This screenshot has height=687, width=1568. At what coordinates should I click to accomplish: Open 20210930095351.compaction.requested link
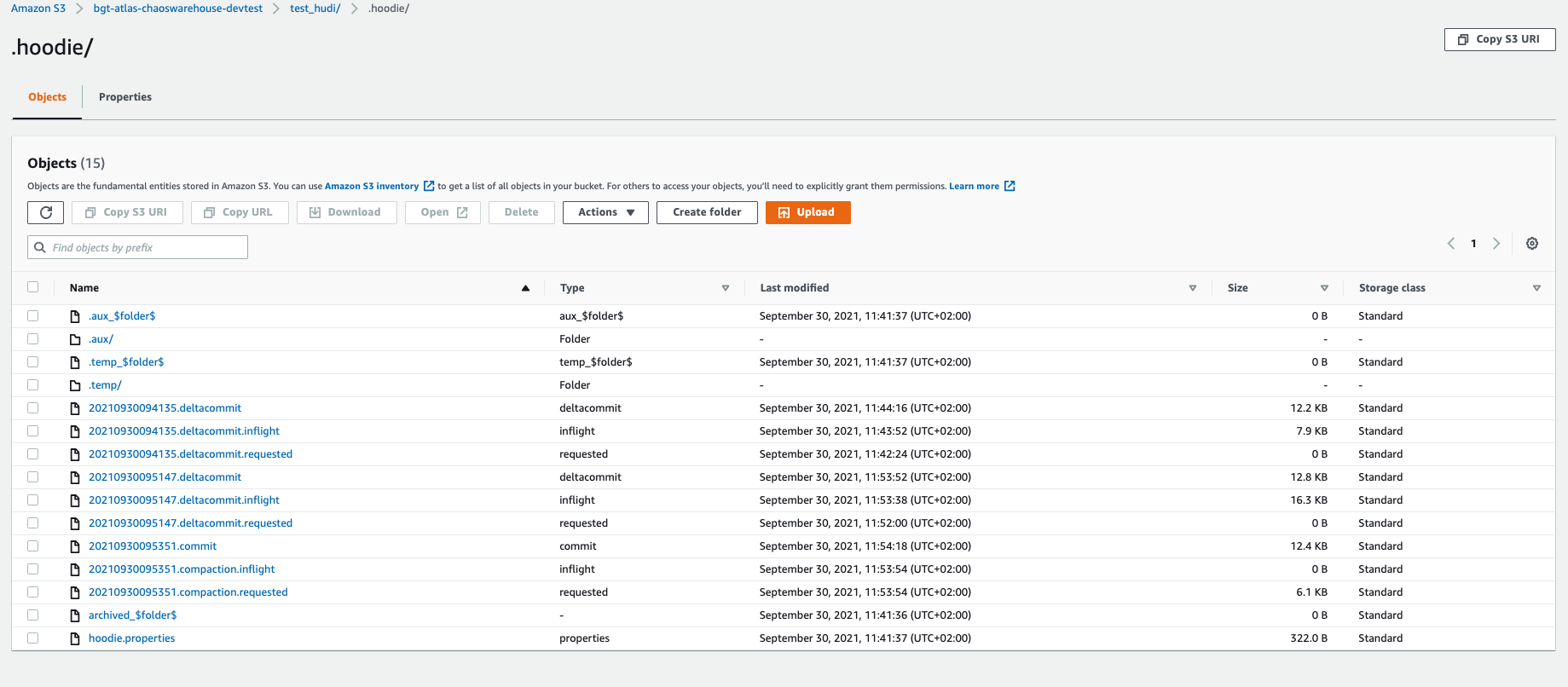188,592
